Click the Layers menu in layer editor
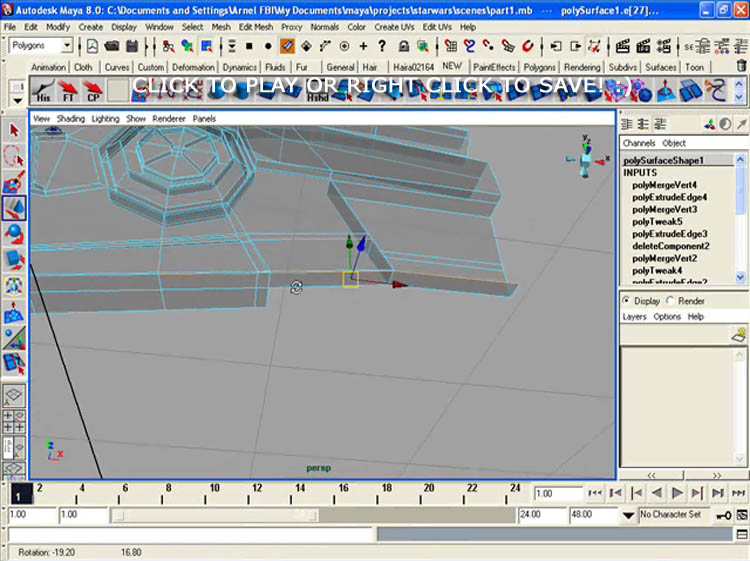Screen dimensions: 750x561 pos(634,316)
